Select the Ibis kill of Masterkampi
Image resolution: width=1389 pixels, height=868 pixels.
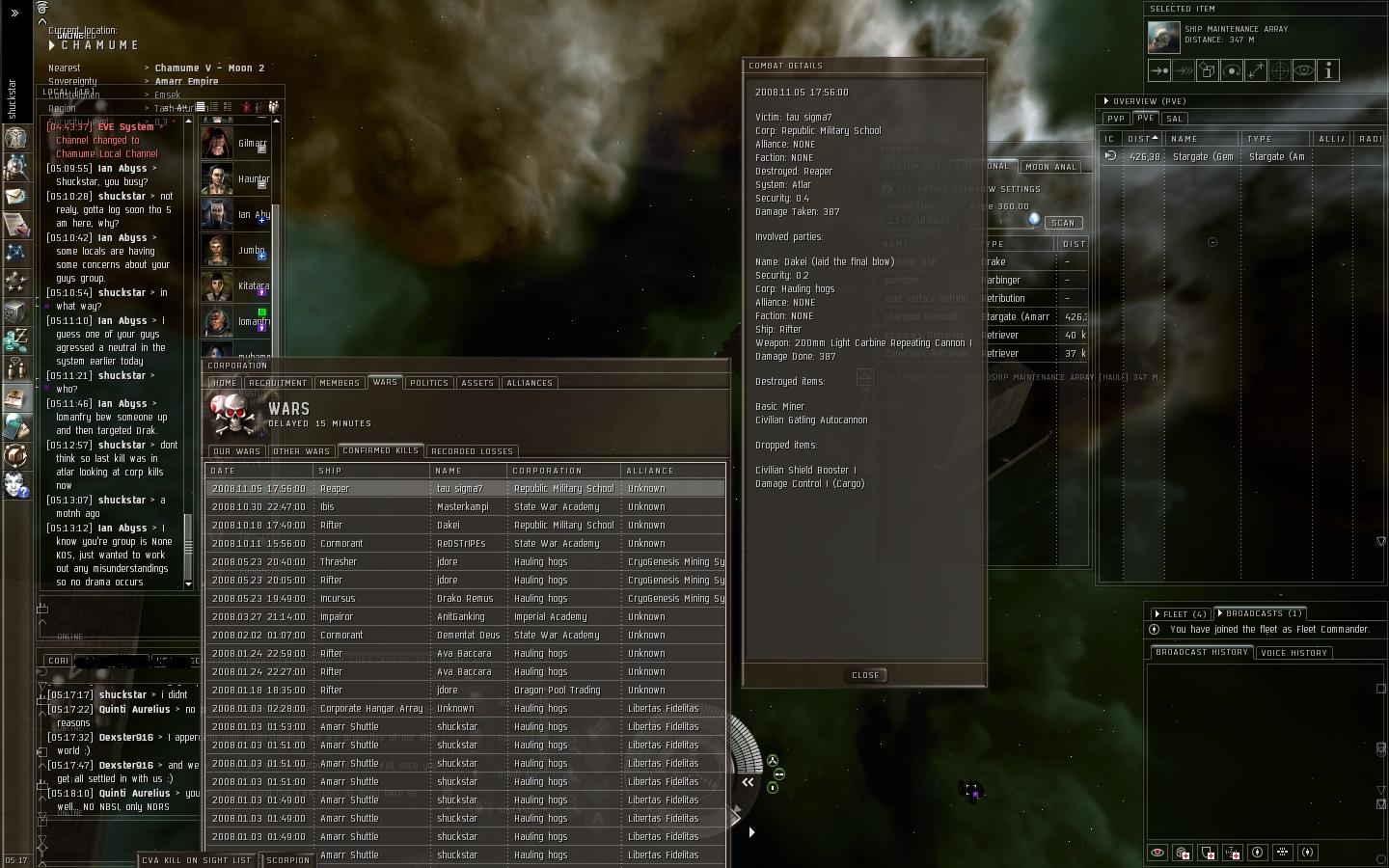point(466,507)
